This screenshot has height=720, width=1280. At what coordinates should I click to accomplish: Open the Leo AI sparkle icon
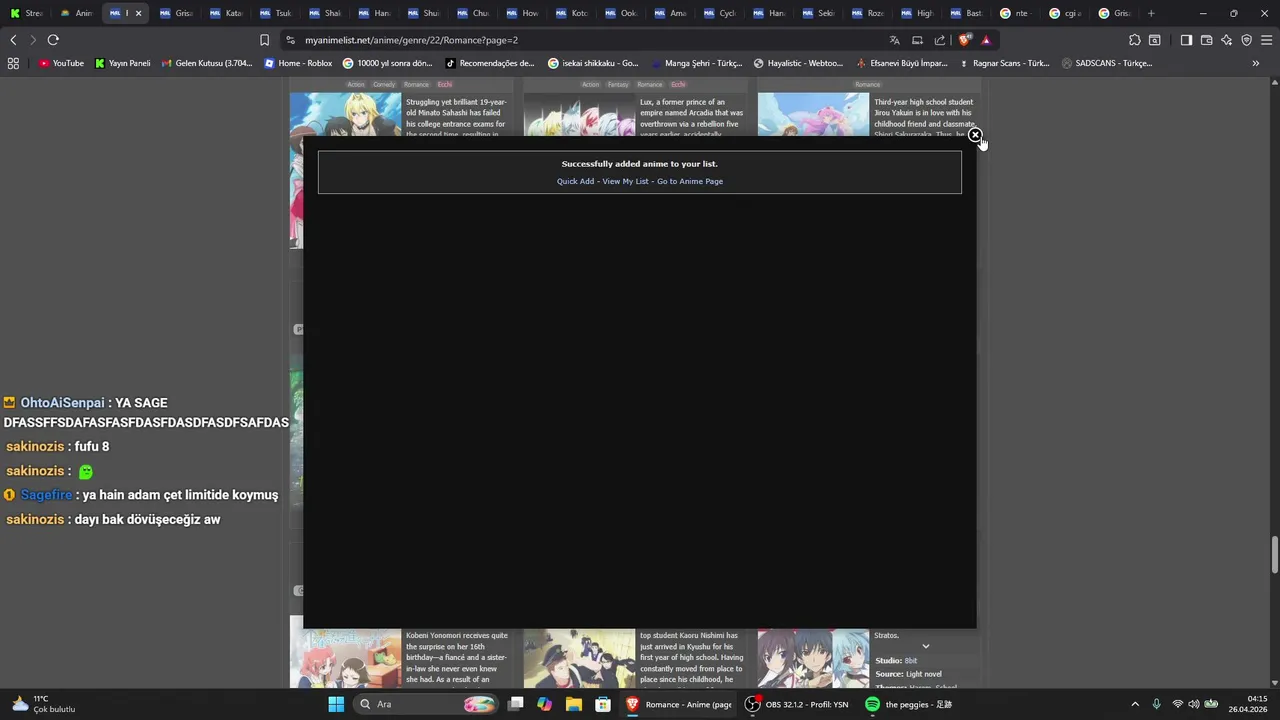coord(1226,40)
